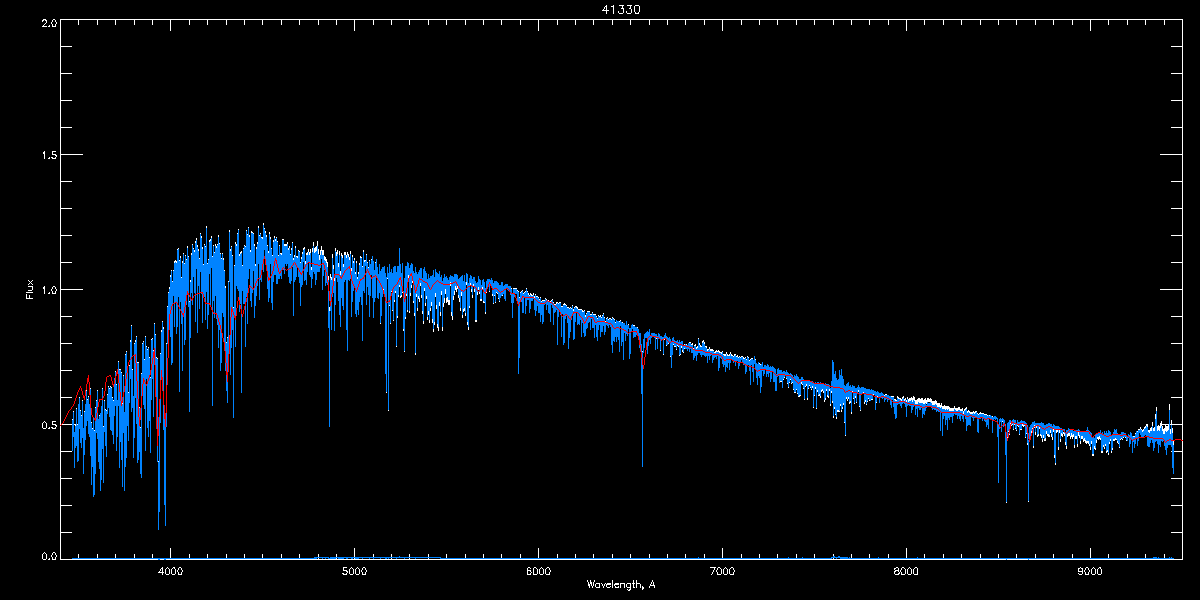The width and height of the screenshot is (1200, 600).
Task: Click the plot title '41330'
Action: 621,9
